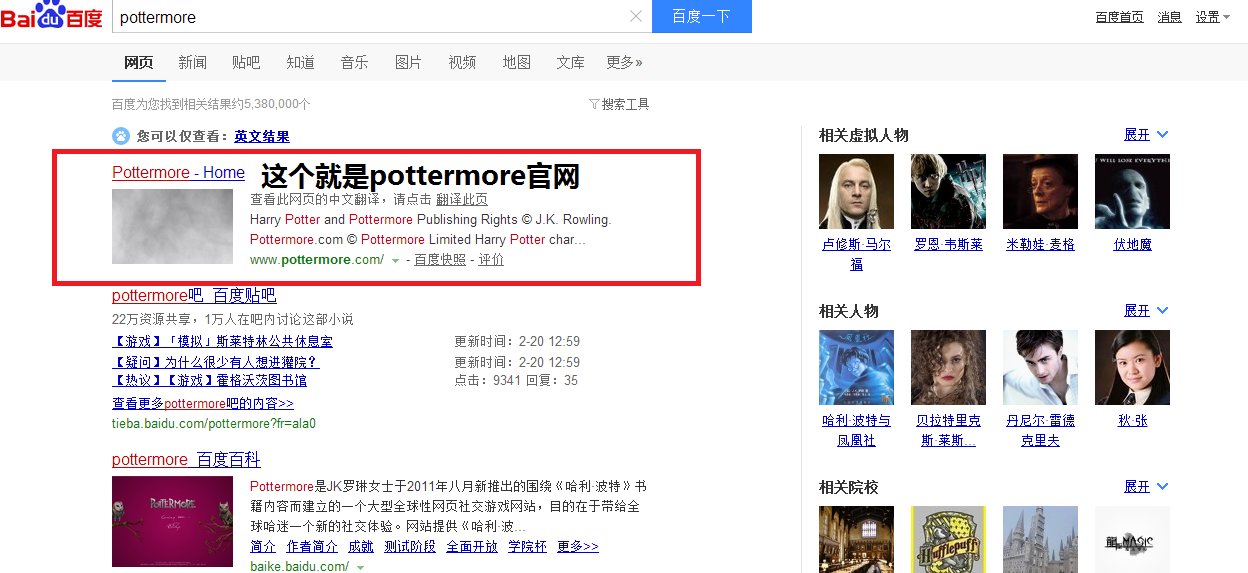Viewport: 1248px width, 573px height.
Task: Open pottermore_百度百科 result title
Action: click(186, 459)
